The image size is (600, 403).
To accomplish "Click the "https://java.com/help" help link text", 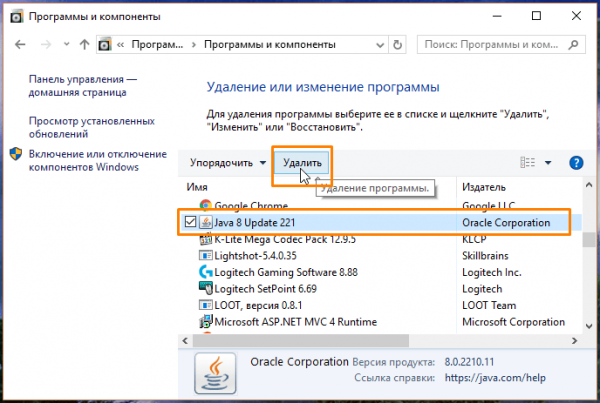I will click(x=495, y=378).
